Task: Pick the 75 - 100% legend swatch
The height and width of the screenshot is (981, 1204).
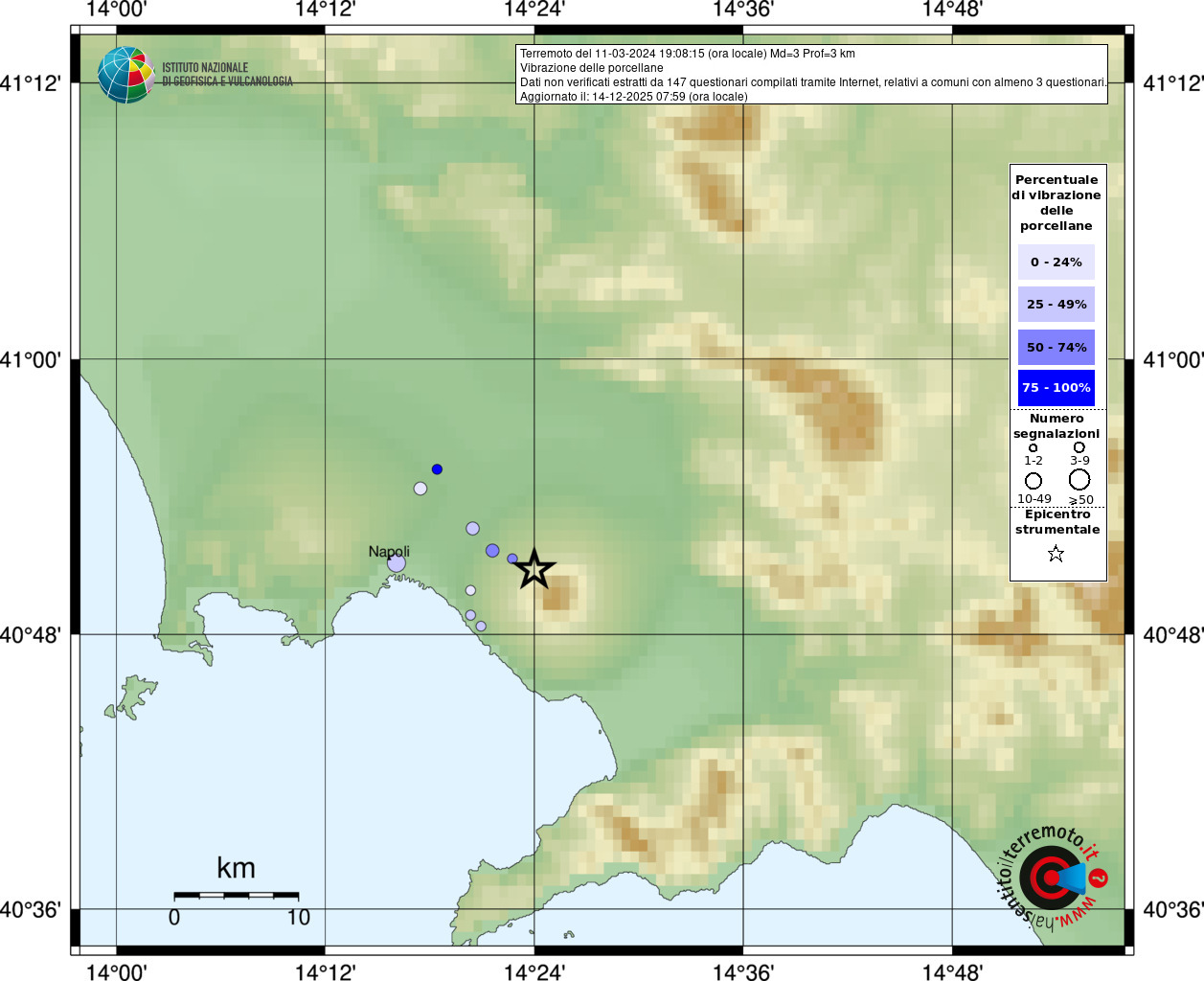Action: tap(1056, 388)
